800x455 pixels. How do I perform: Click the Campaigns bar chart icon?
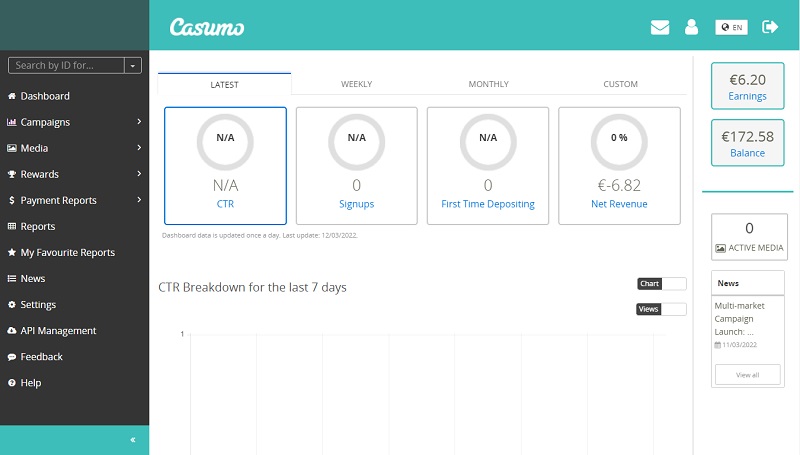[12, 122]
